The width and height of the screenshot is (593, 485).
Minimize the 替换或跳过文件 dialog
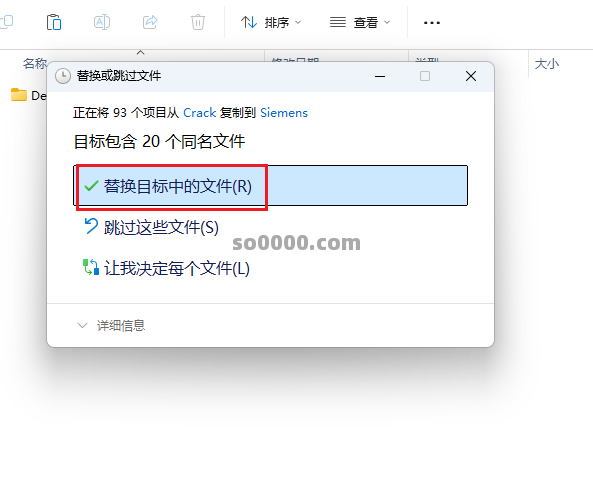click(380, 76)
